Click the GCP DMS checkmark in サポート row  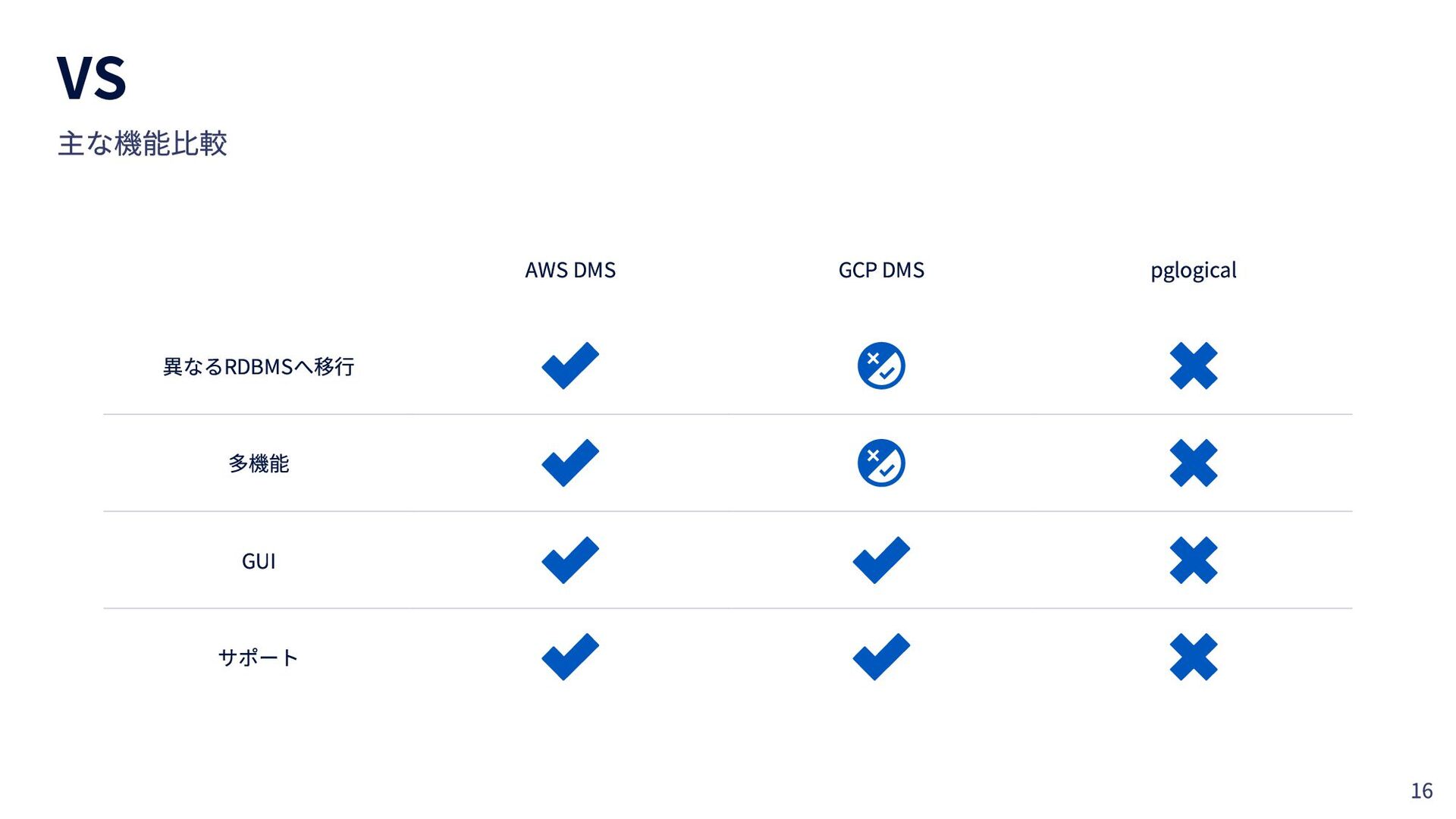tap(881, 657)
